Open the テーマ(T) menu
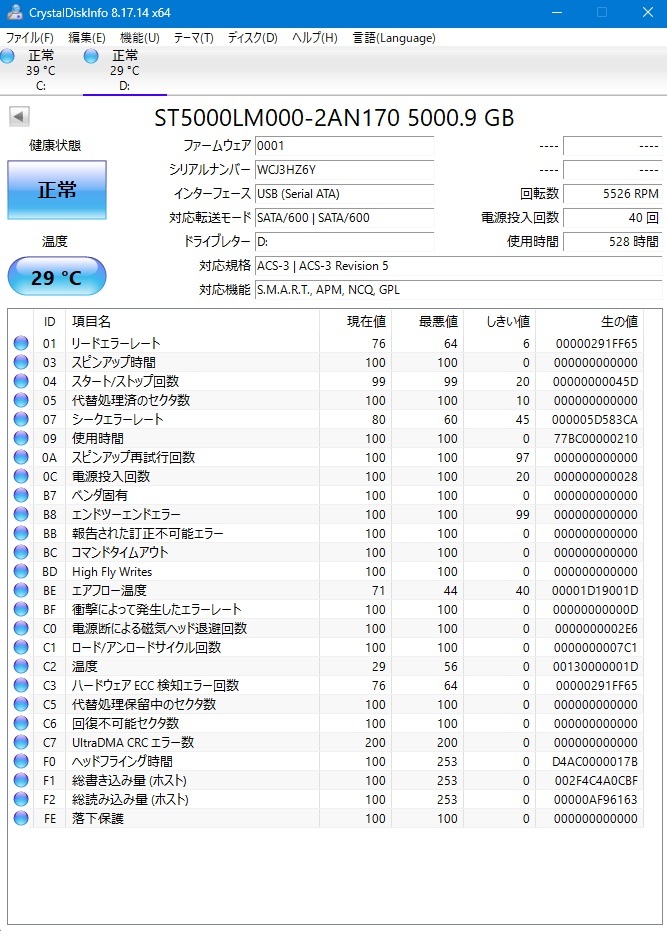This screenshot has width=667, height=931. pos(194,37)
